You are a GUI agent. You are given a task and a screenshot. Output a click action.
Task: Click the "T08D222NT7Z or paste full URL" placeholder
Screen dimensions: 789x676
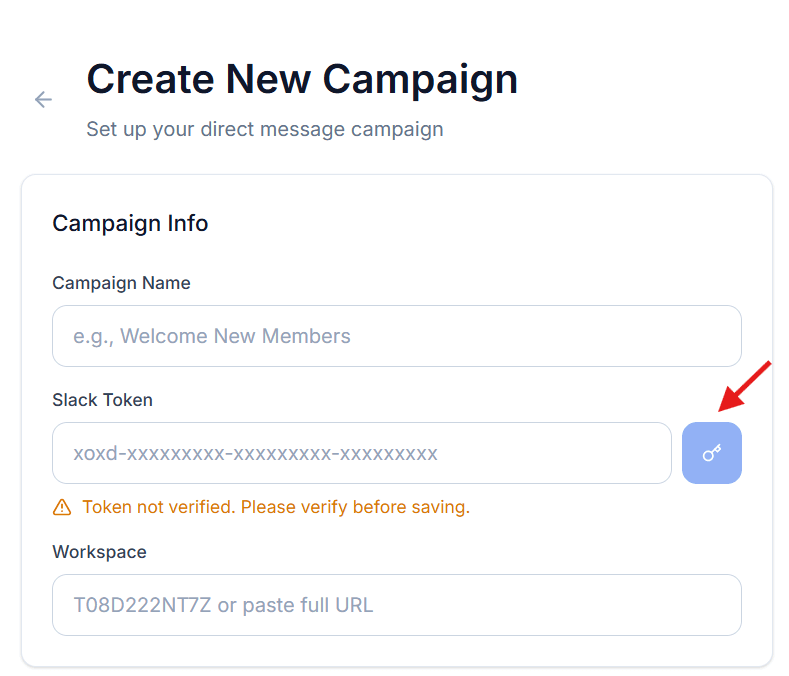point(223,605)
